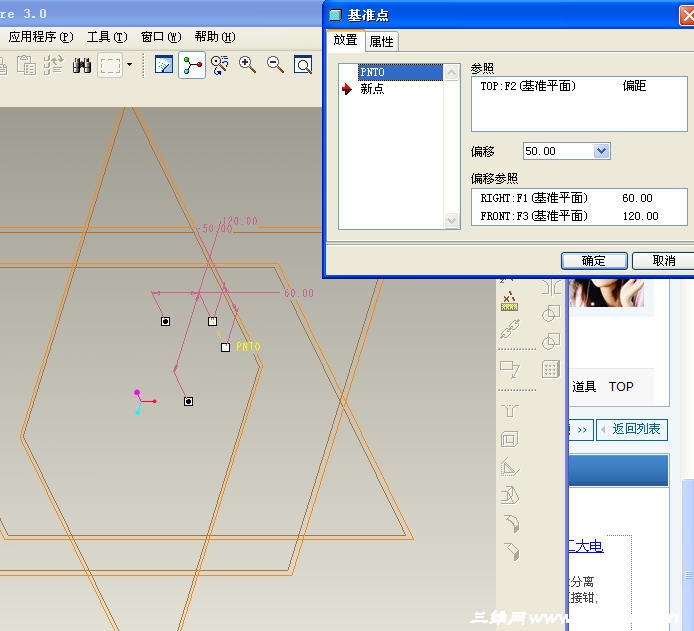Open the 应用程序 menu
694x631 pixels.
(x=41, y=37)
